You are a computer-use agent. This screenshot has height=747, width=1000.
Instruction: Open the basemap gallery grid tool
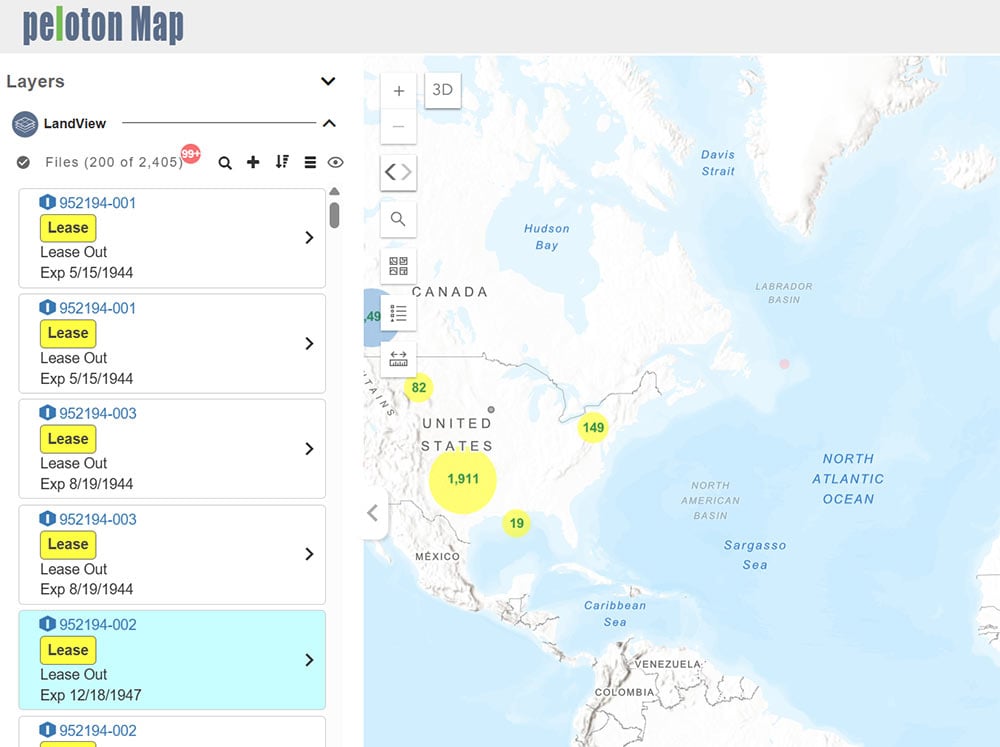click(x=398, y=266)
